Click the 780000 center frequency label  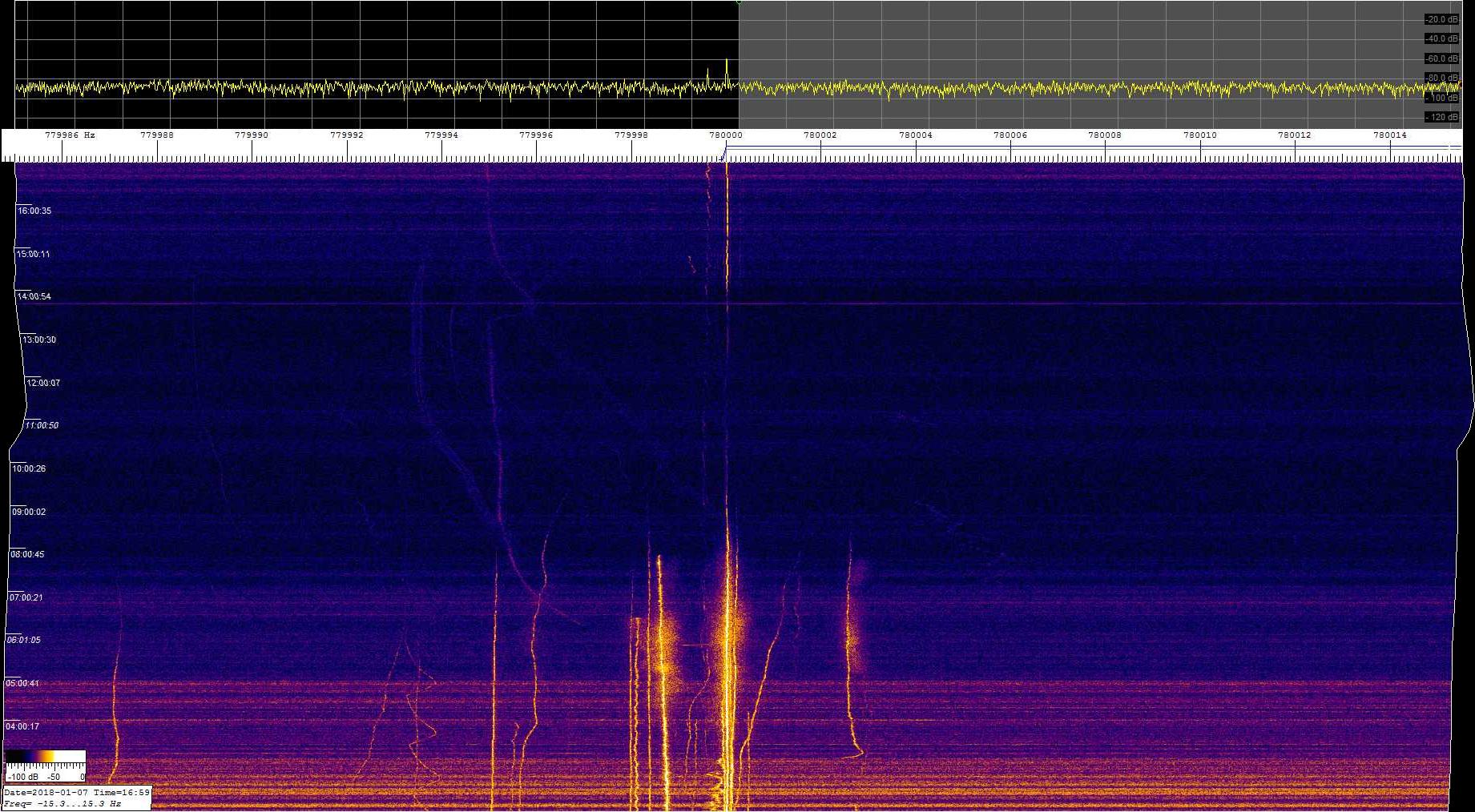tap(726, 135)
